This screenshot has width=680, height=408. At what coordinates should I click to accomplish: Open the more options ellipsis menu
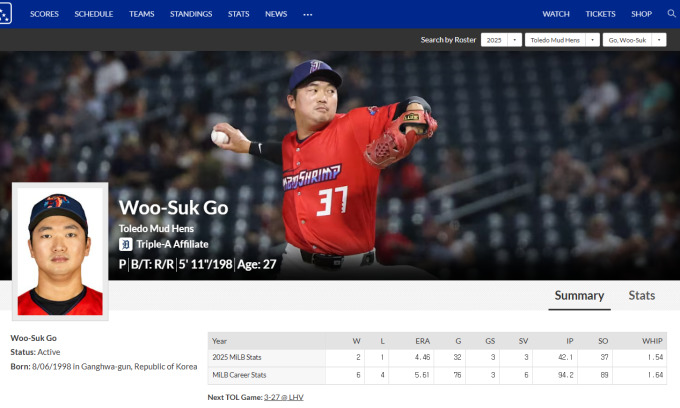coord(307,14)
